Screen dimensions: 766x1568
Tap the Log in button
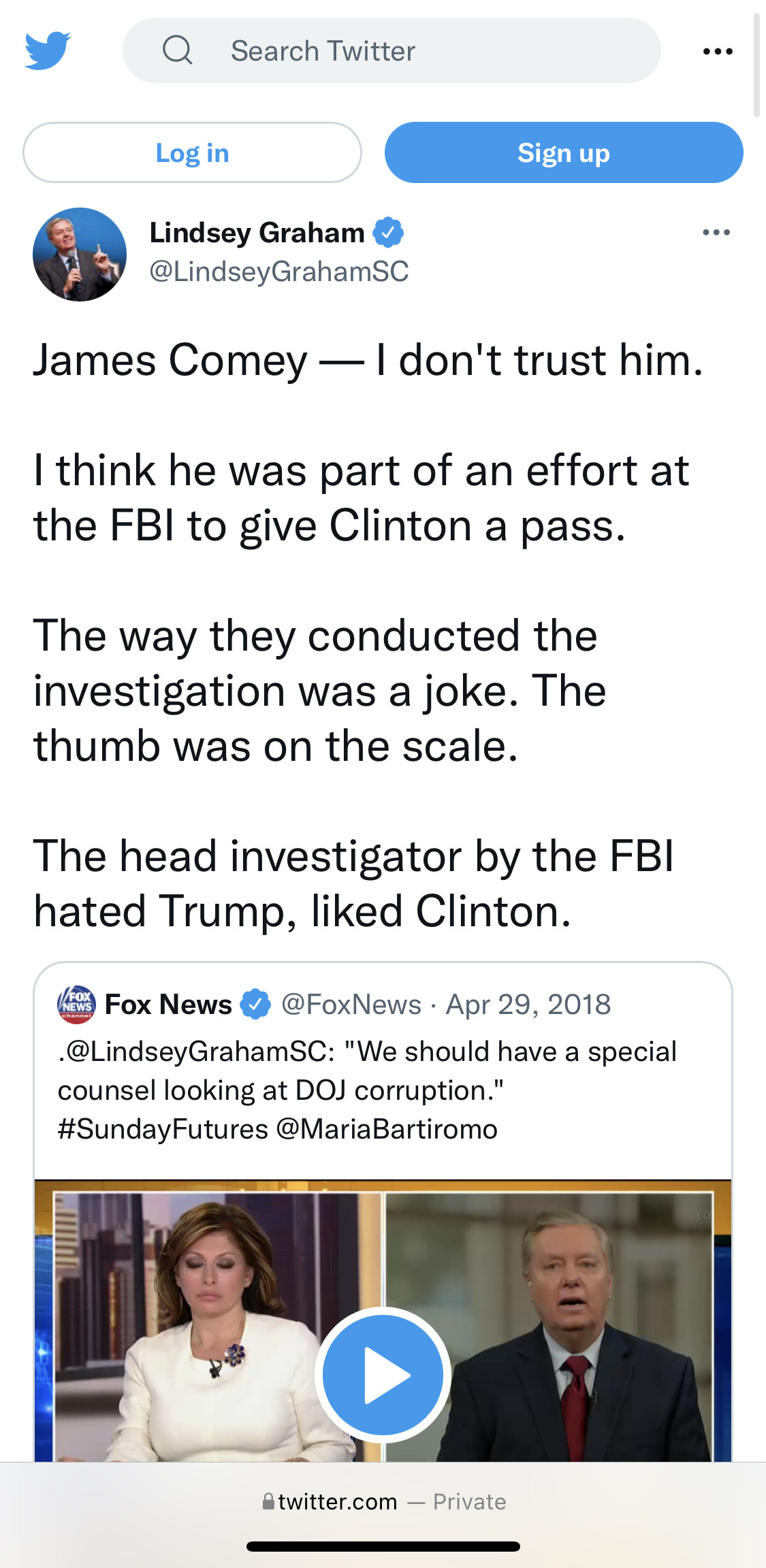(192, 152)
